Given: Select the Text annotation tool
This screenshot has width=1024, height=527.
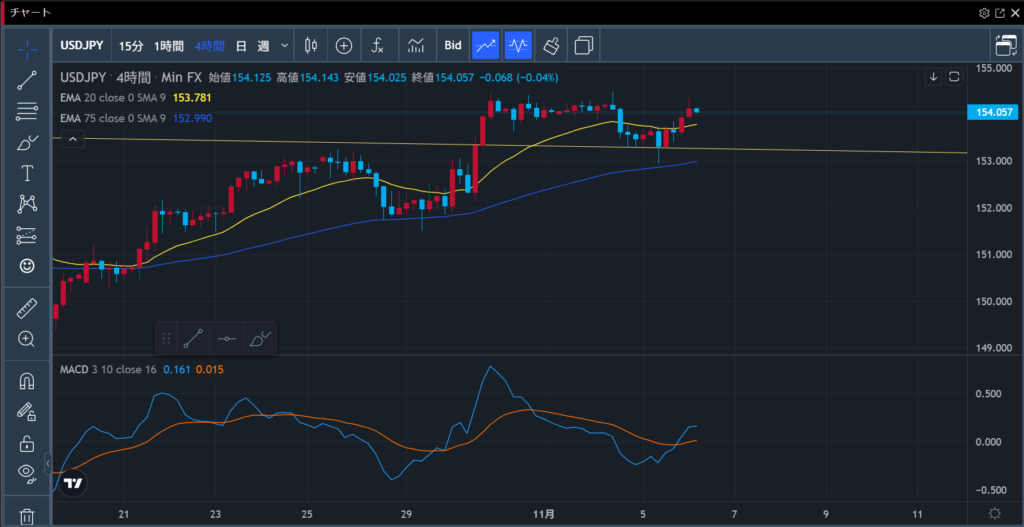Looking at the screenshot, I should click(27, 174).
